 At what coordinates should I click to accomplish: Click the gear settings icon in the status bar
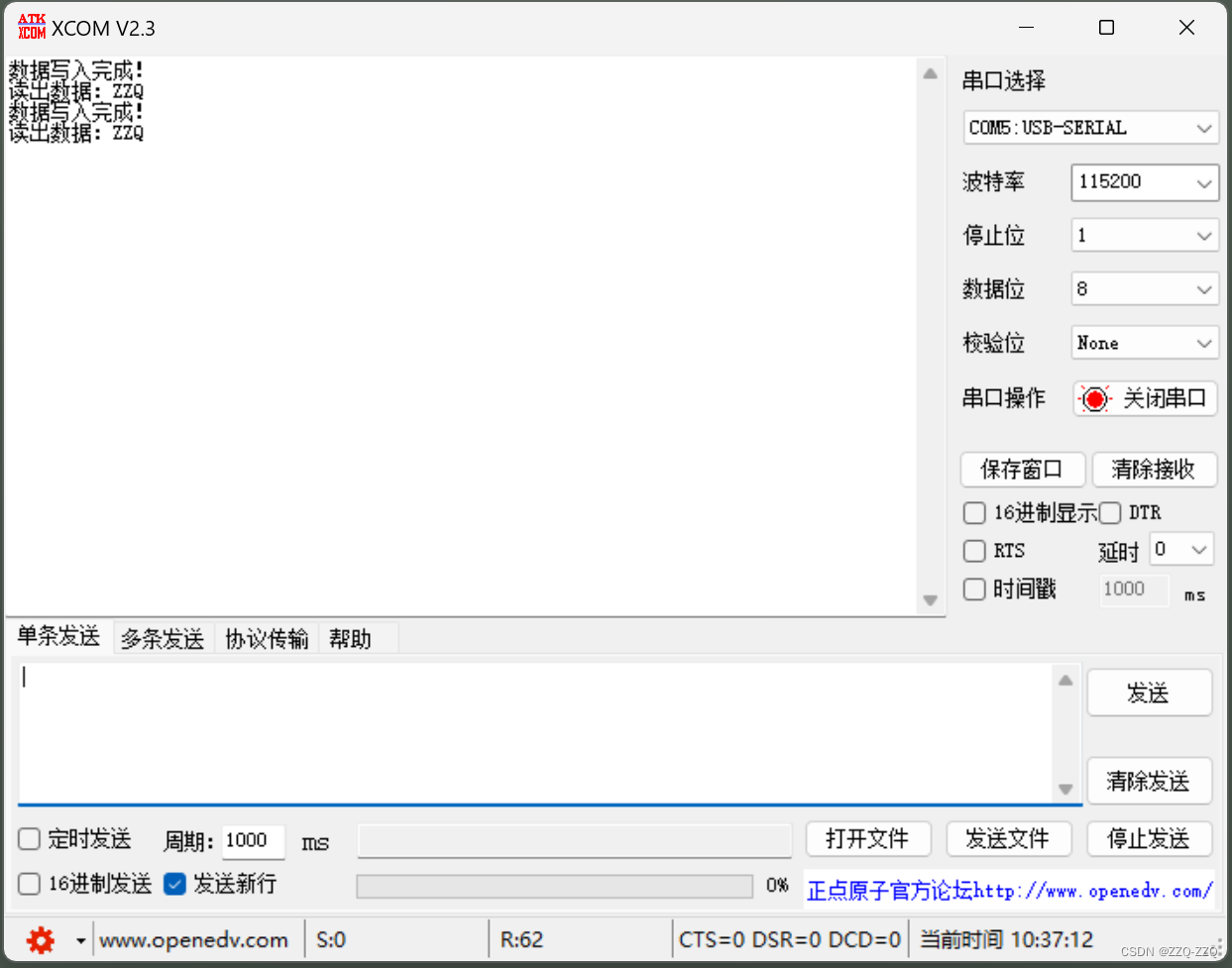[39, 939]
